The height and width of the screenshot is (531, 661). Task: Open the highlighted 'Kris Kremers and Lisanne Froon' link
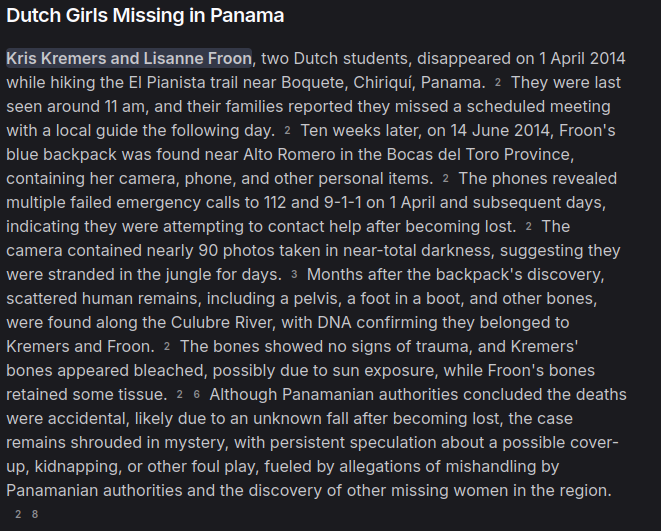click(129, 57)
